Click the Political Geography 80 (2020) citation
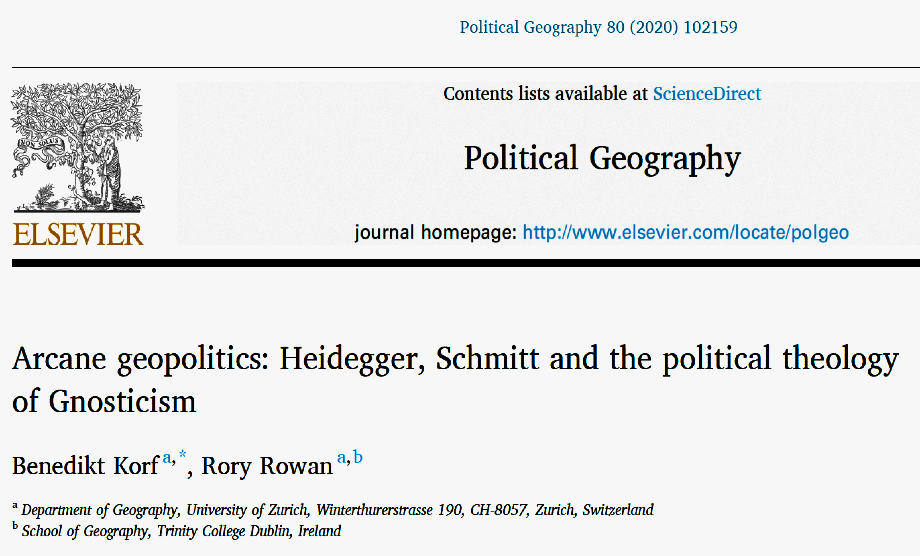Viewport: 920px width, 556px height. 598,27
